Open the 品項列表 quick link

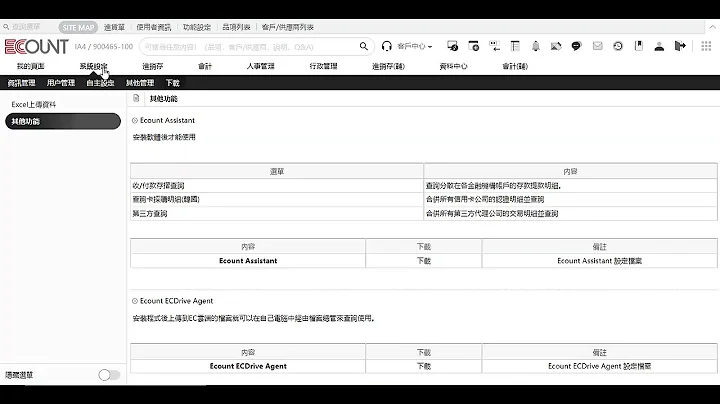tap(236, 27)
